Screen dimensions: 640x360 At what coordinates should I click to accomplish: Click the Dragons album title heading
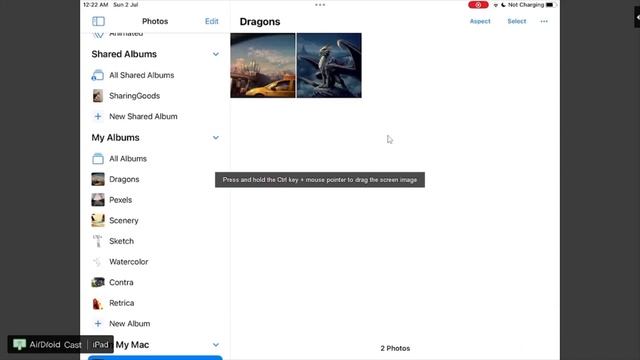(x=260, y=22)
